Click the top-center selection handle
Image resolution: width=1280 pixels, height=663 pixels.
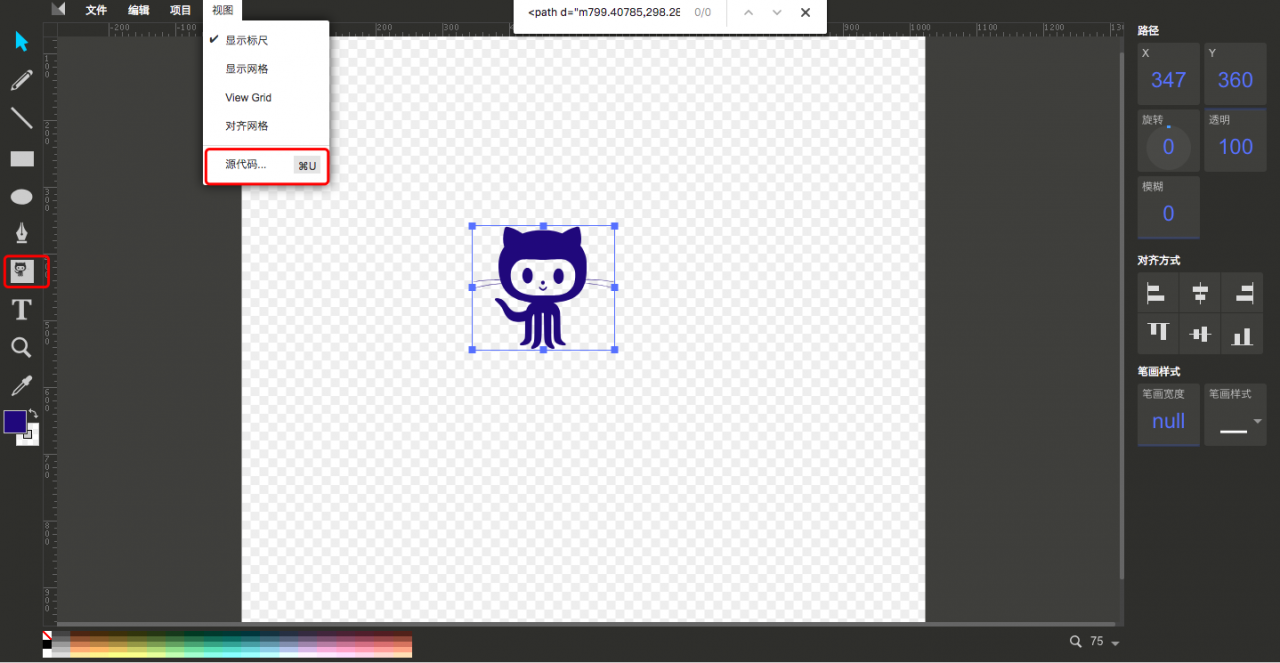click(x=543, y=226)
